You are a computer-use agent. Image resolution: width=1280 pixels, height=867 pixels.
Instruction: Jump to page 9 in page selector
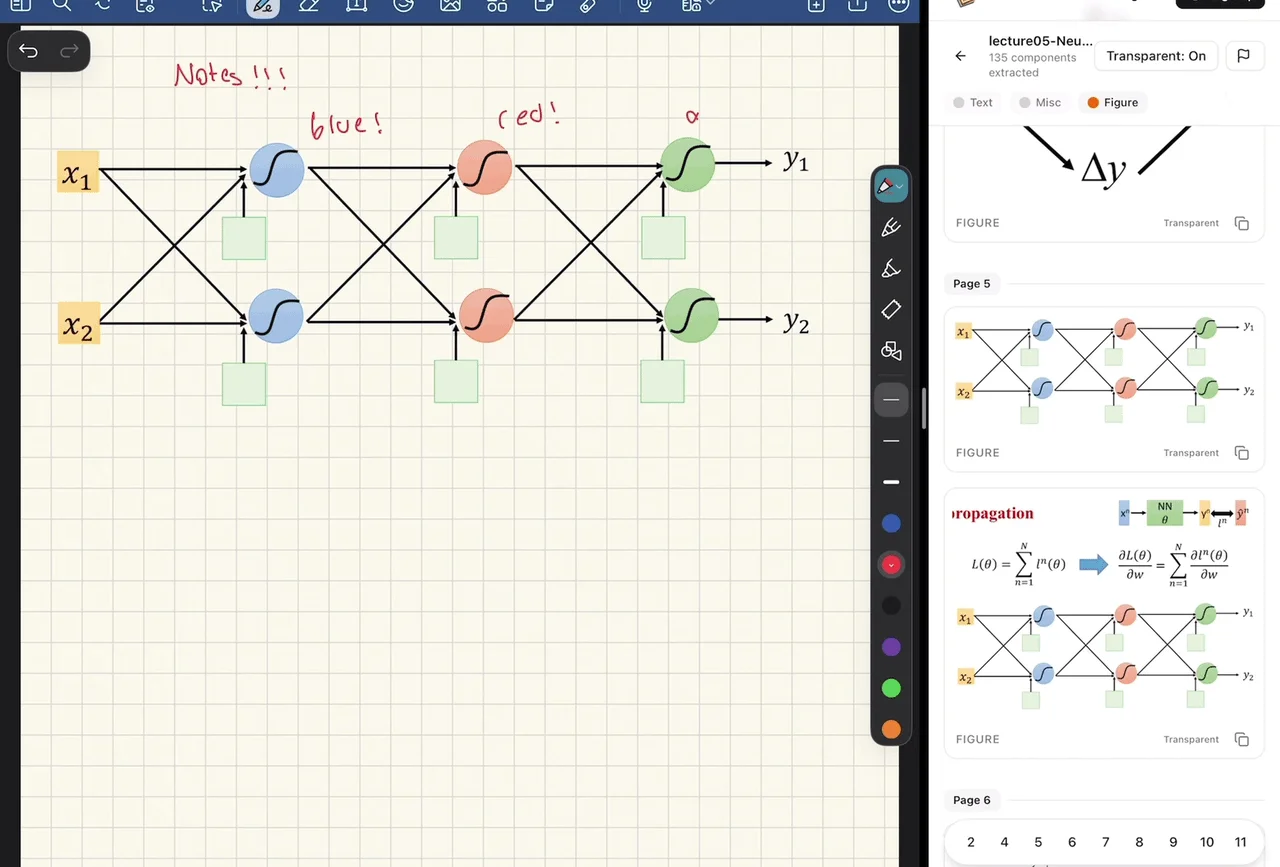coord(1173,842)
